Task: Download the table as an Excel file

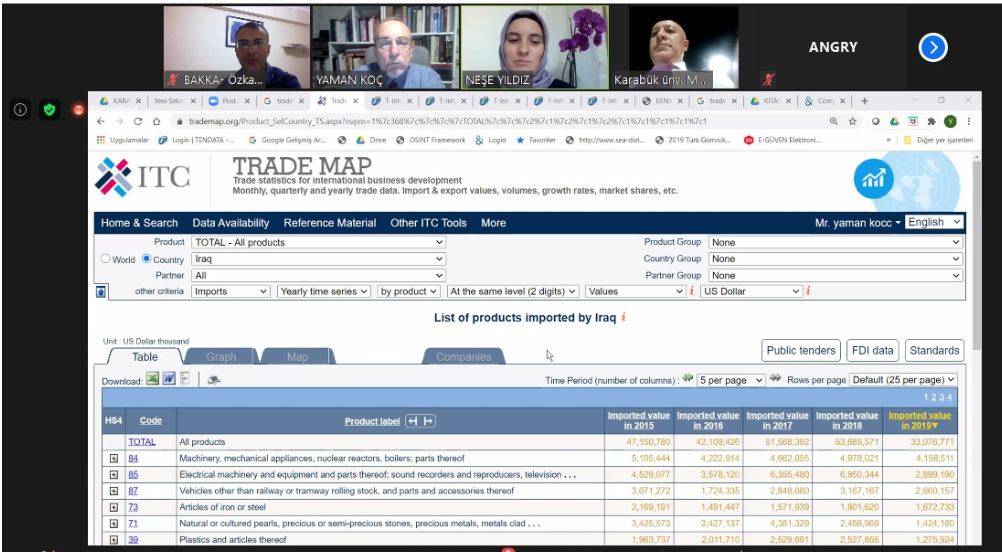Action: coord(152,379)
